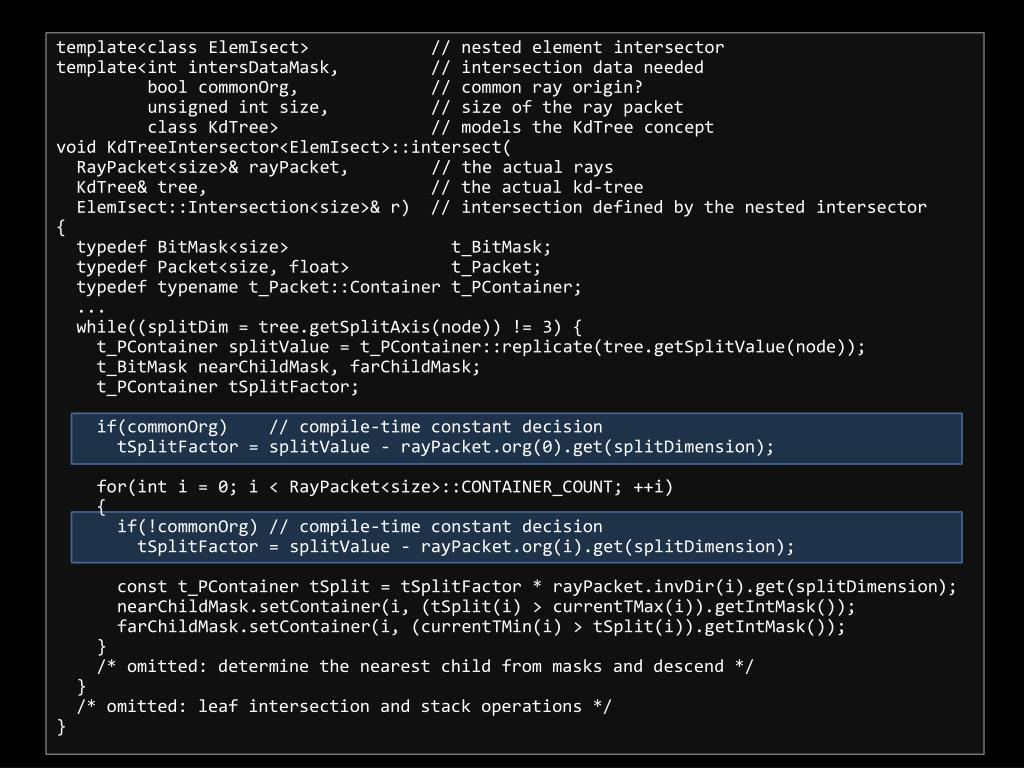Viewport: 1024px width, 768px height.
Task: Click the 'farChildMask.setContainer' line
Action: pyautogui.click(x=481, y=627)
